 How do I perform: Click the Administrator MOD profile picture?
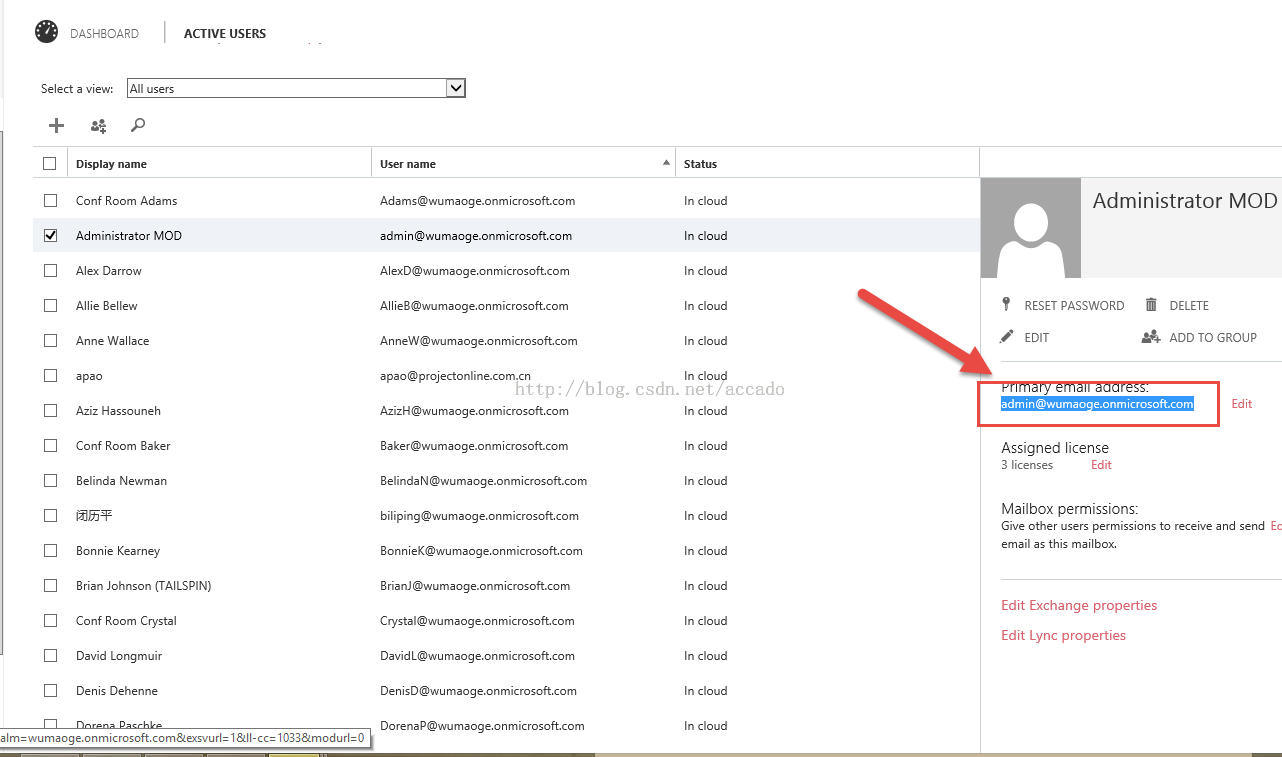point(1031,228)
